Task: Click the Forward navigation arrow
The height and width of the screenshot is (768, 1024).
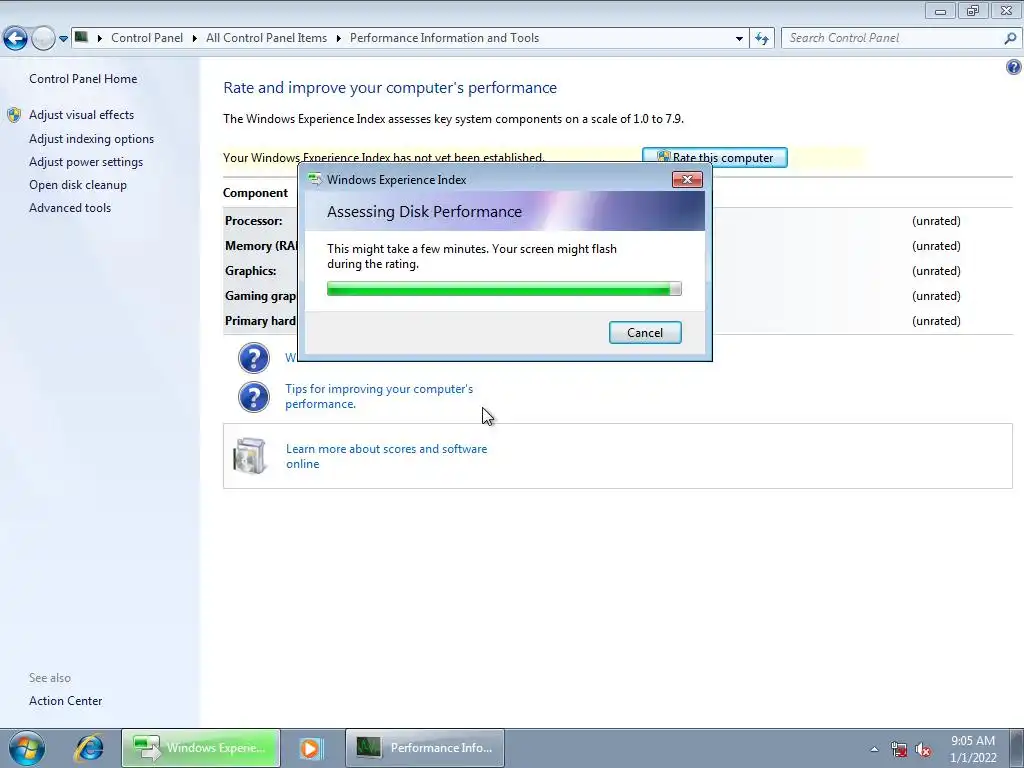Action: click(43, 39)
